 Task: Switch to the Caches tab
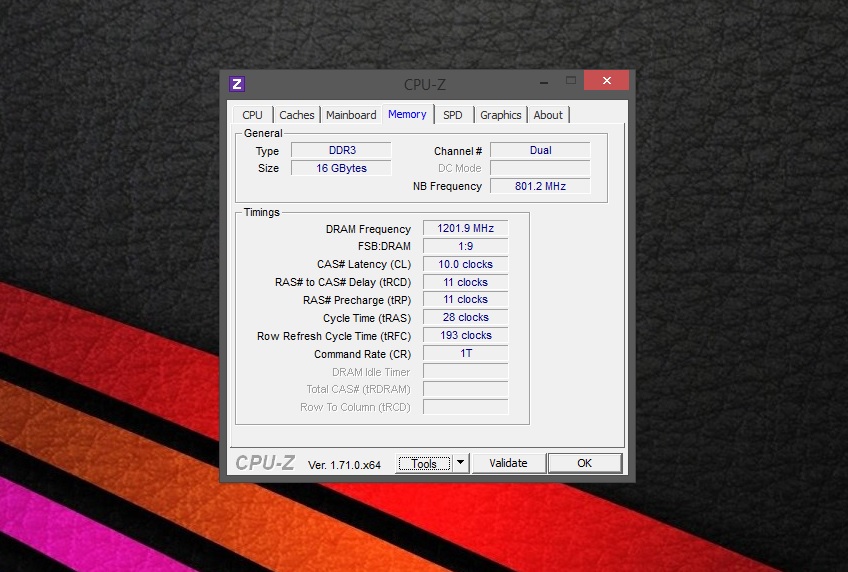[x=296, y=115]
